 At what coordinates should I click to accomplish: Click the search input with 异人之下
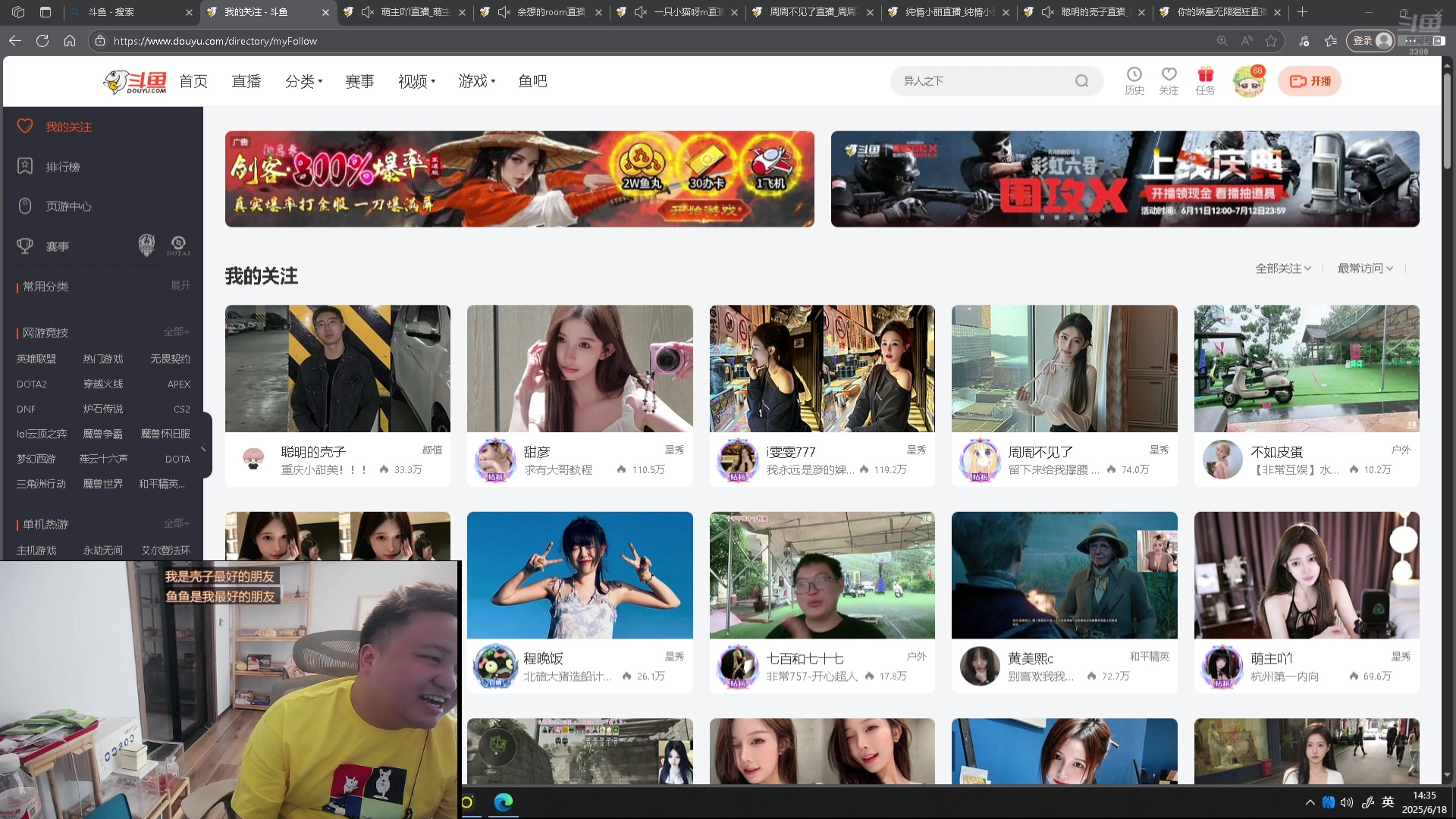pyautogui.click(x=984, y=81)
